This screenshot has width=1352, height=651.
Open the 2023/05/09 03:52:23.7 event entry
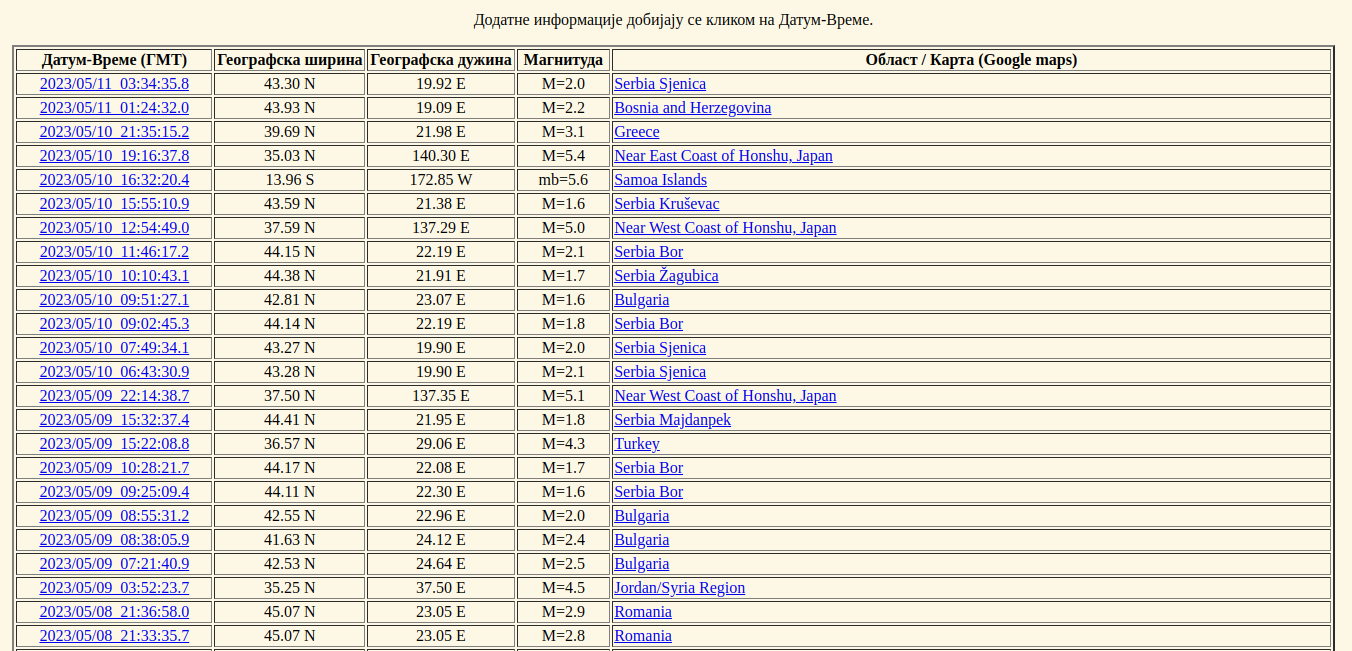[114, 588]
